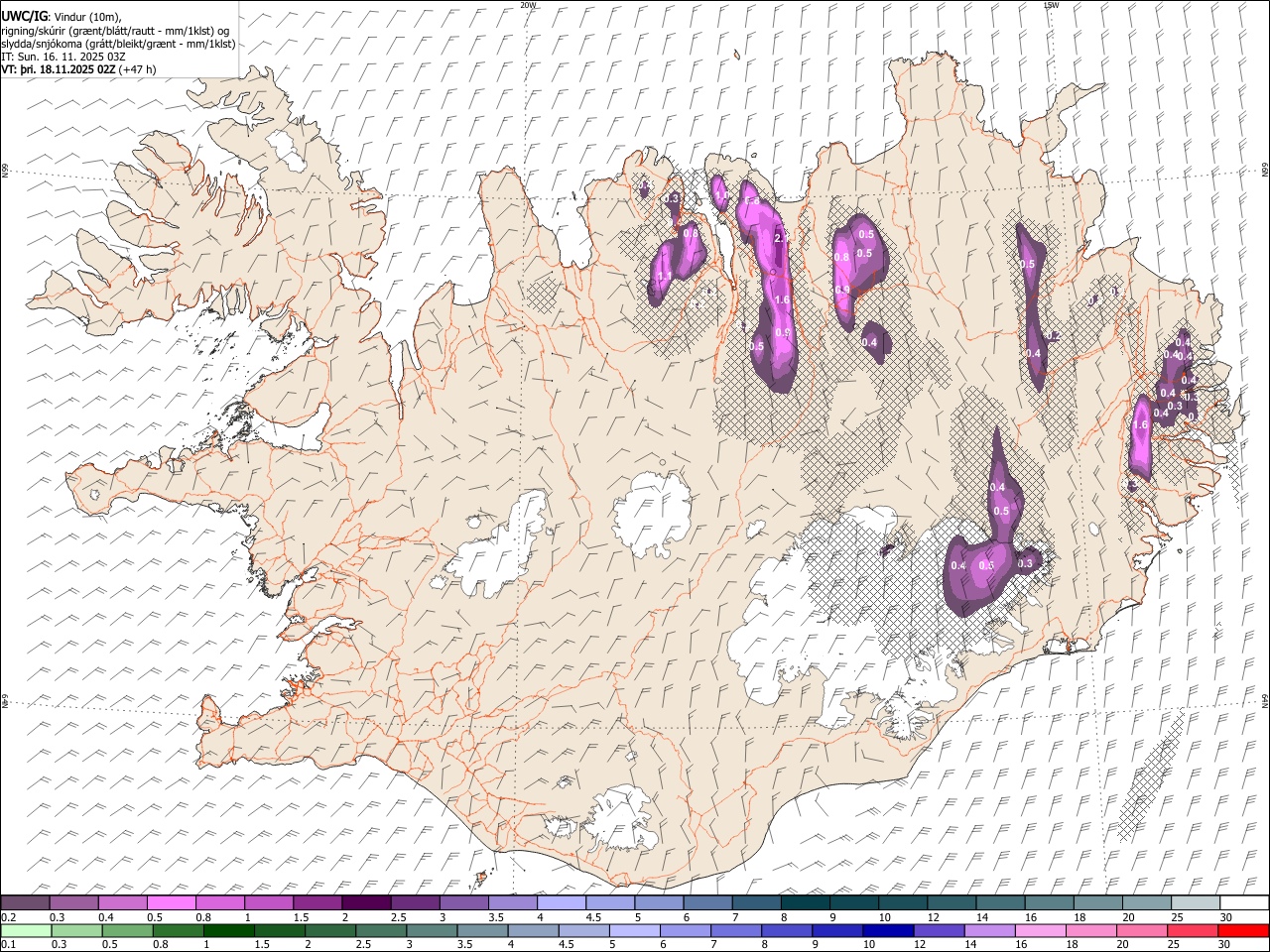The image size is (1270, 952).
Task: Select the rain legend swatch starting at 0.5
Action: click(x=128, y=930)
